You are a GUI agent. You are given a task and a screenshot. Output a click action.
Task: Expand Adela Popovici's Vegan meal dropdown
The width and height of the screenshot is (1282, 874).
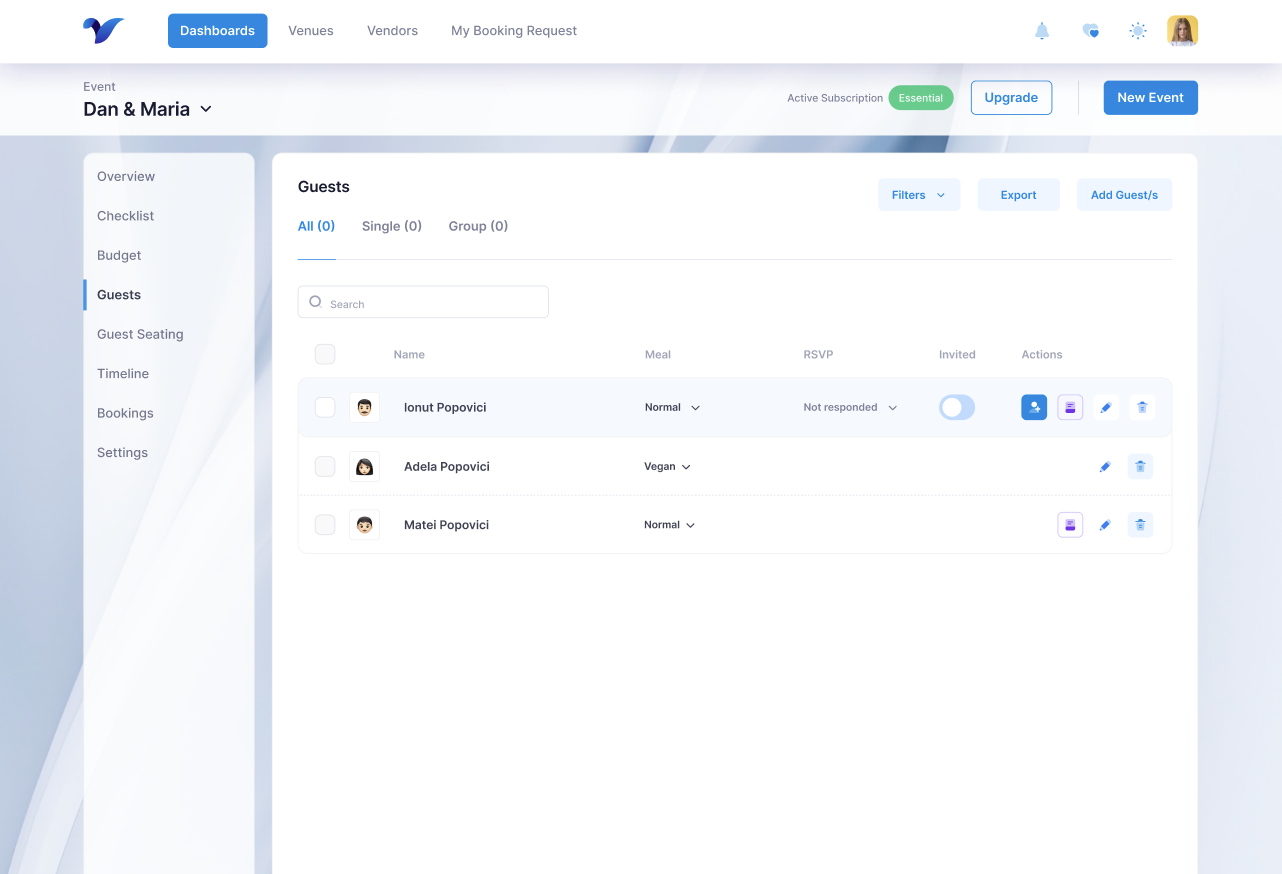[x=667, y=466]
